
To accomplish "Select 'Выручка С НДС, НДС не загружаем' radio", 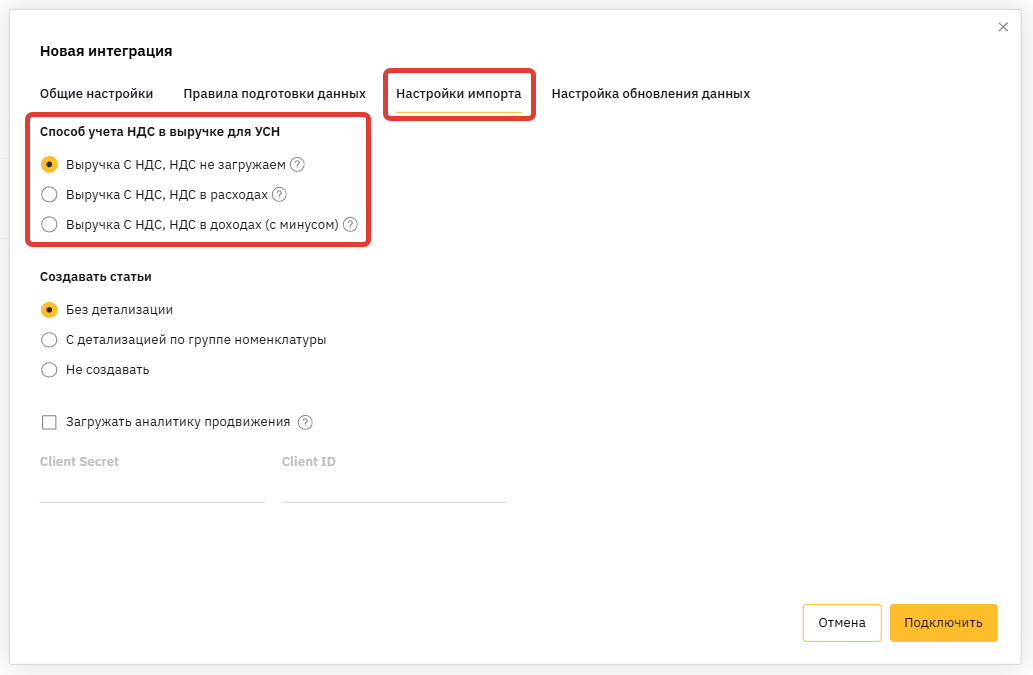I will pyautogui.click(x=49, y=165).
